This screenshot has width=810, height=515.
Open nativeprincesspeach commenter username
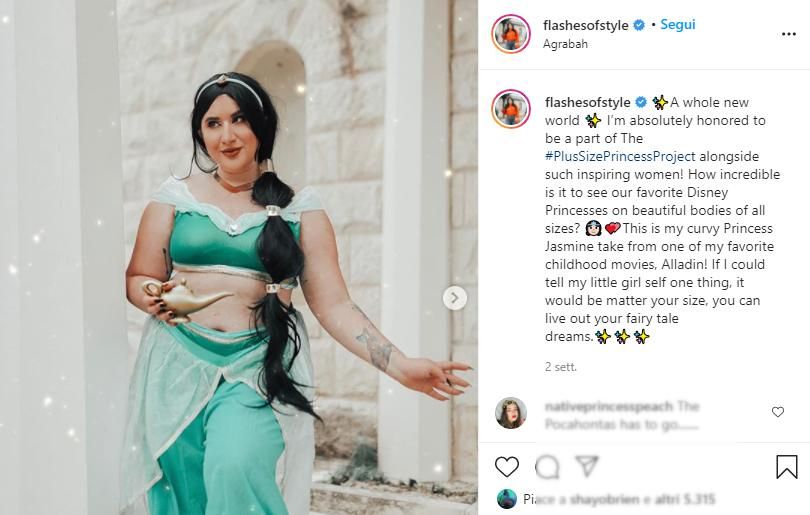(609, 407)
